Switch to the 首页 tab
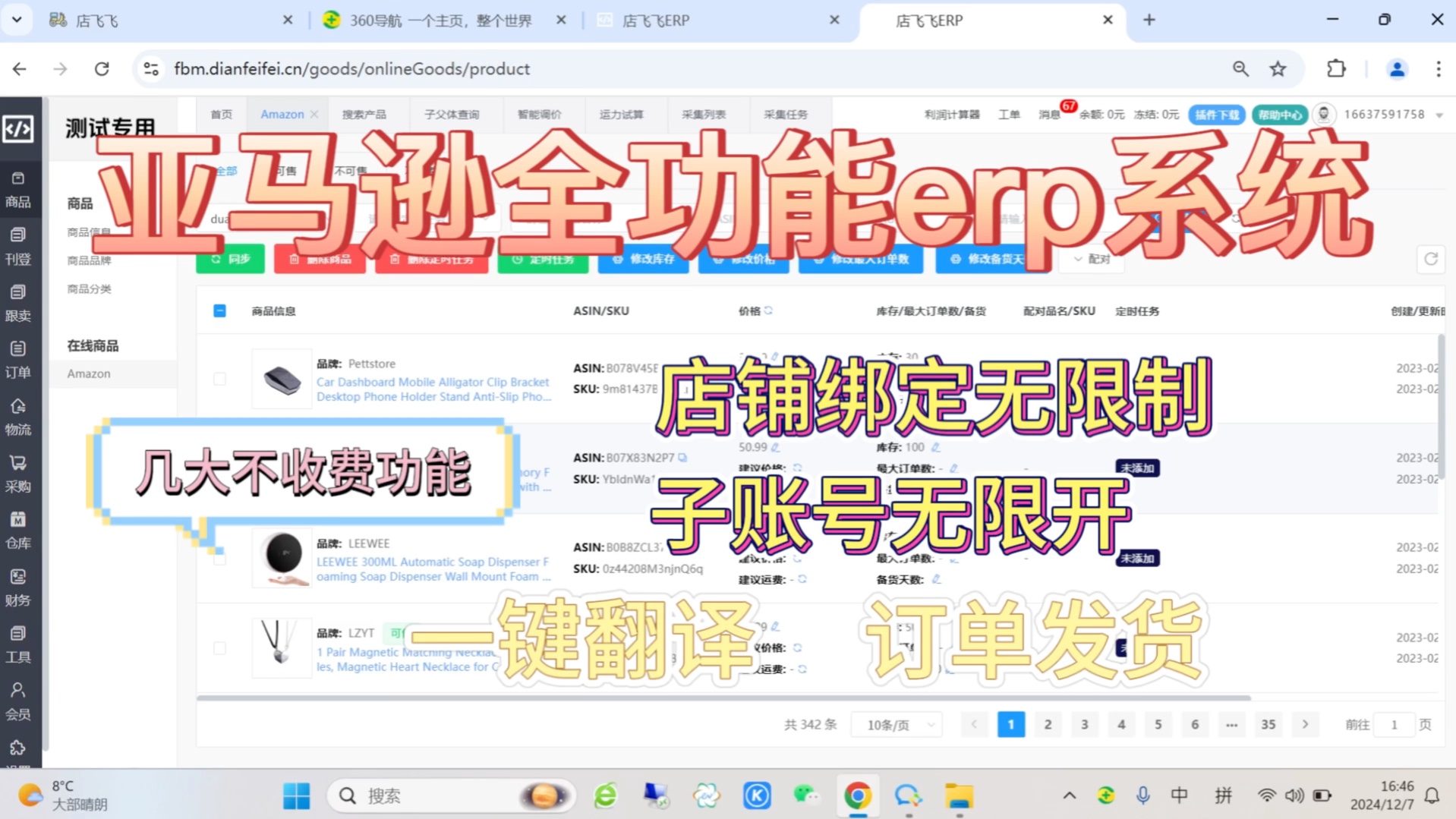The height and width of the screenshot is (819, 1456). tap(222, 114)
